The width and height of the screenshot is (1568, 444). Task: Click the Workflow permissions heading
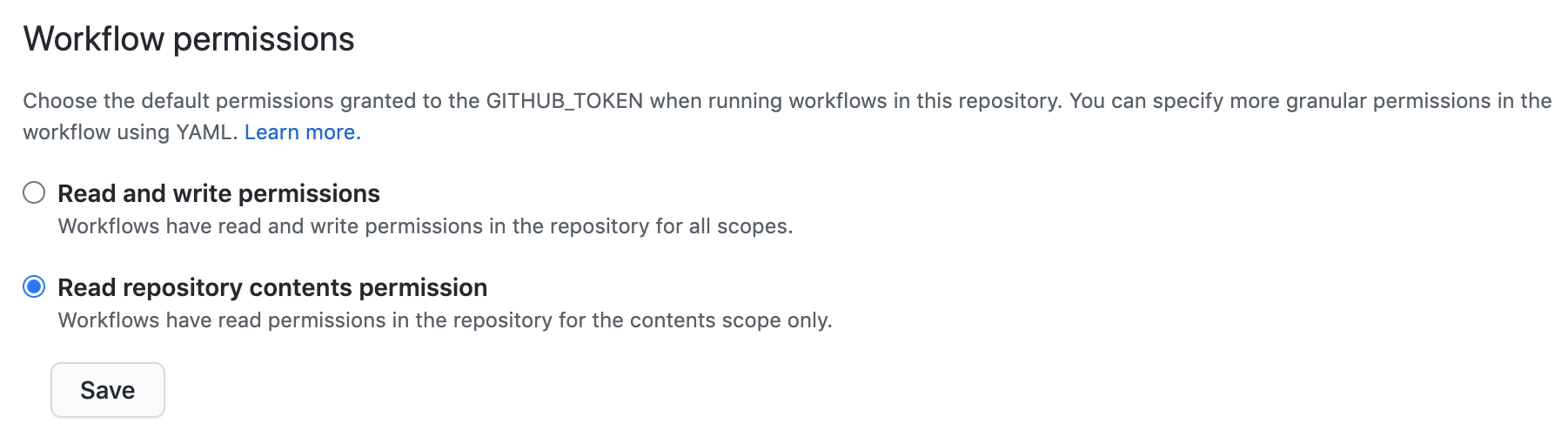click(189, 39)
